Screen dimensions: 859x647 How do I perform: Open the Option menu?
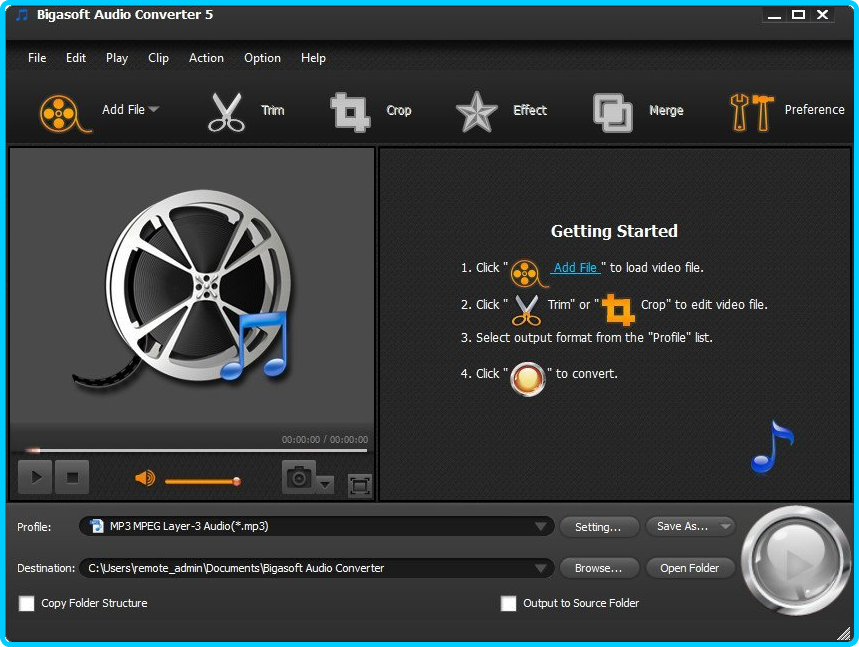[x=262, y=58]
